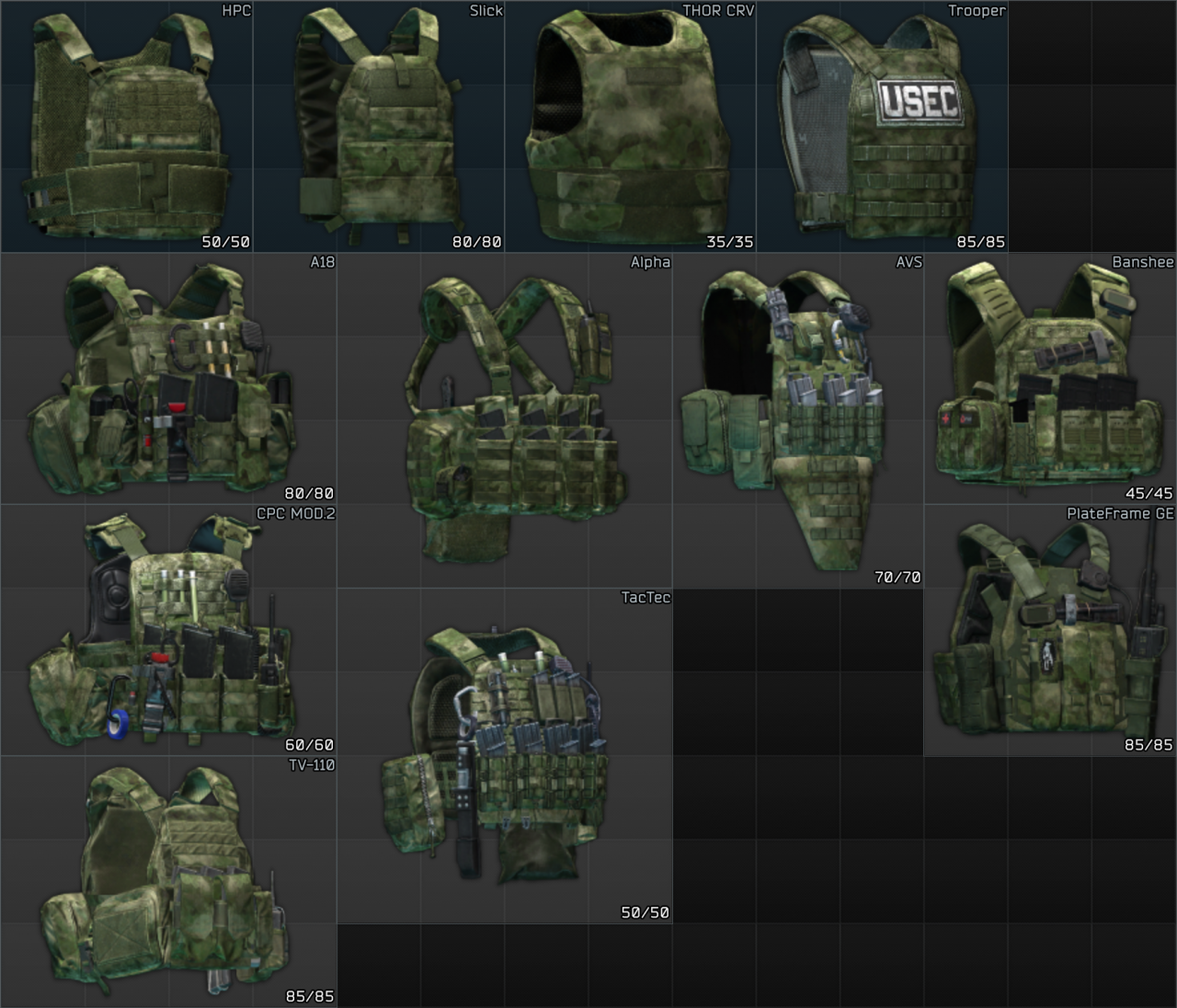Click the Banshee name label
The image size is (1177, 1008).
[x=1143, y=262]
